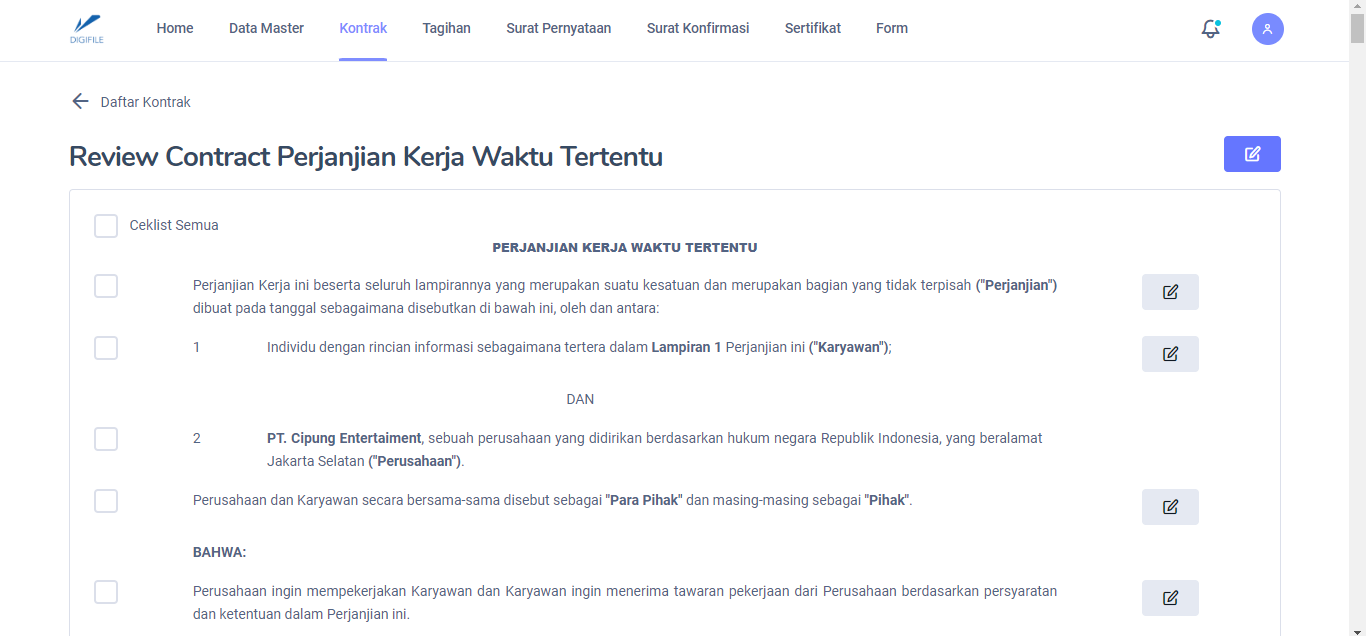The height and width of the screenshot is (636, 1366).
Task: Select checkbox beside 'Para Pihak' paragraph
Action: coord(106,501)
